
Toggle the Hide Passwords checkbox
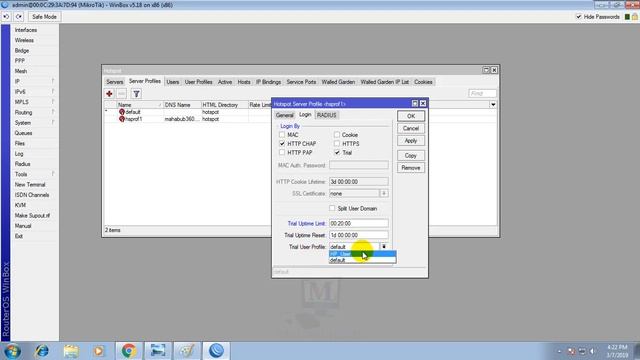578,17
